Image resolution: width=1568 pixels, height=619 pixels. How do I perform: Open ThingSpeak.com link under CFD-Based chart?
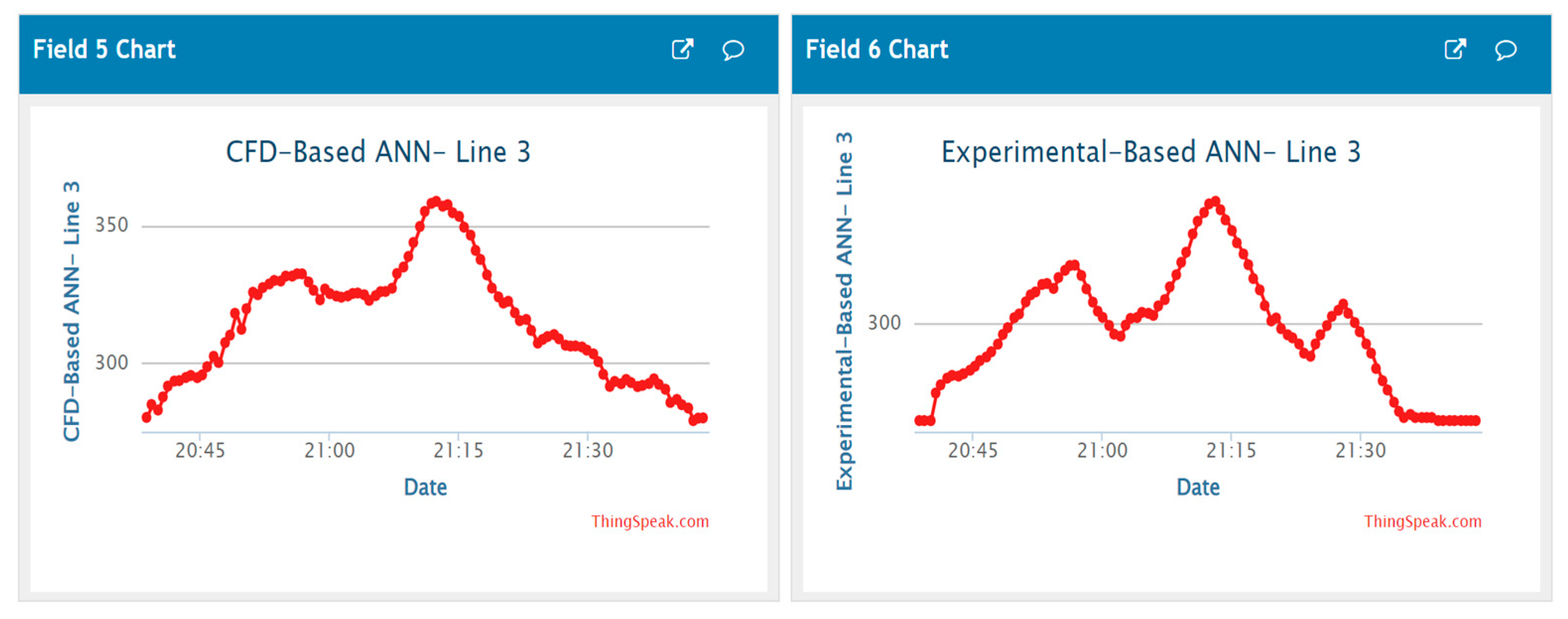(649, 522)
